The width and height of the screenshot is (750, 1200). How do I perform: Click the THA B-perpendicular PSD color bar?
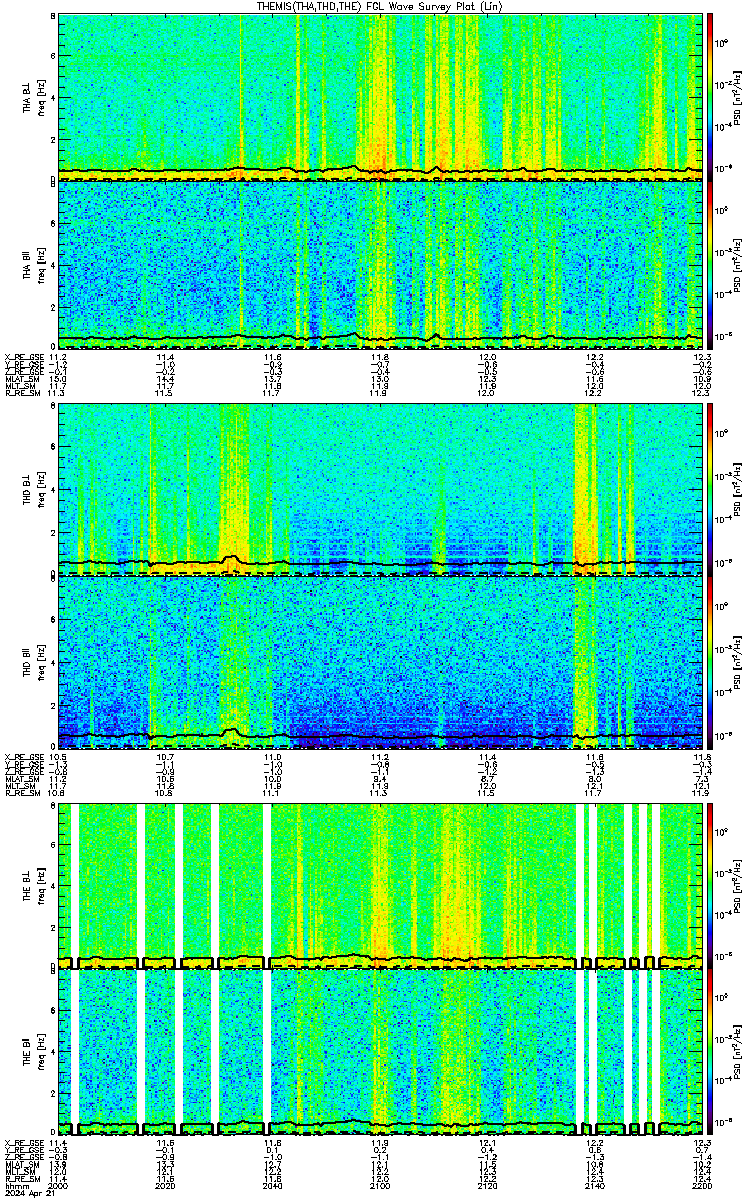[711, 97]
